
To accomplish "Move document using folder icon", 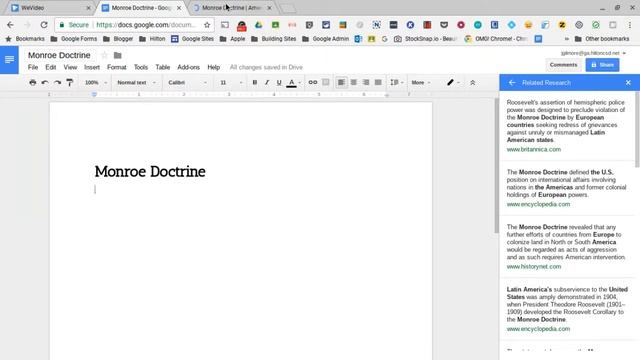I will pos(118,55).
